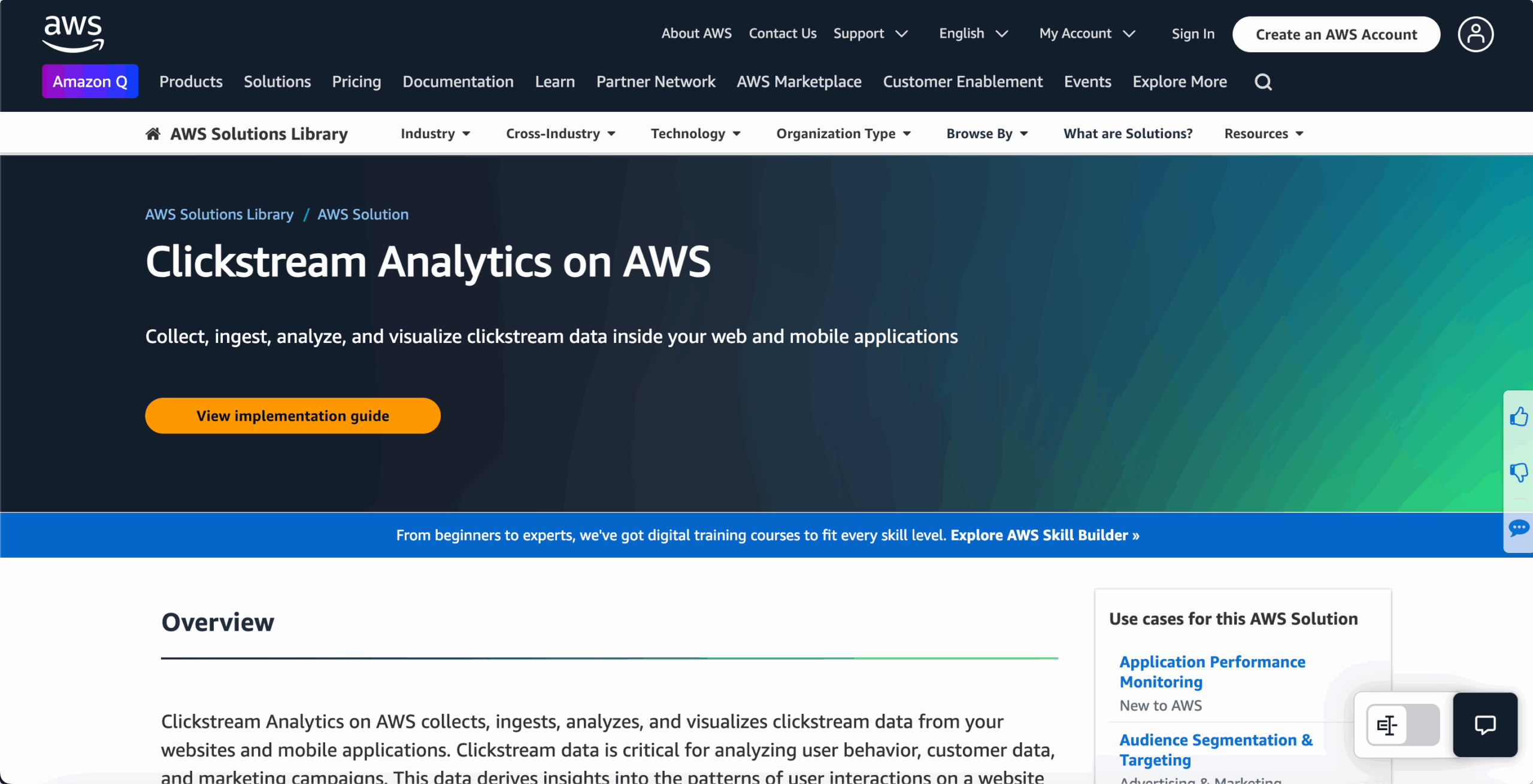Viewport: 1533px width, 784px height.
Task: Open Application Performance Monitoring use case link
Action: [x=1213, y=671]
